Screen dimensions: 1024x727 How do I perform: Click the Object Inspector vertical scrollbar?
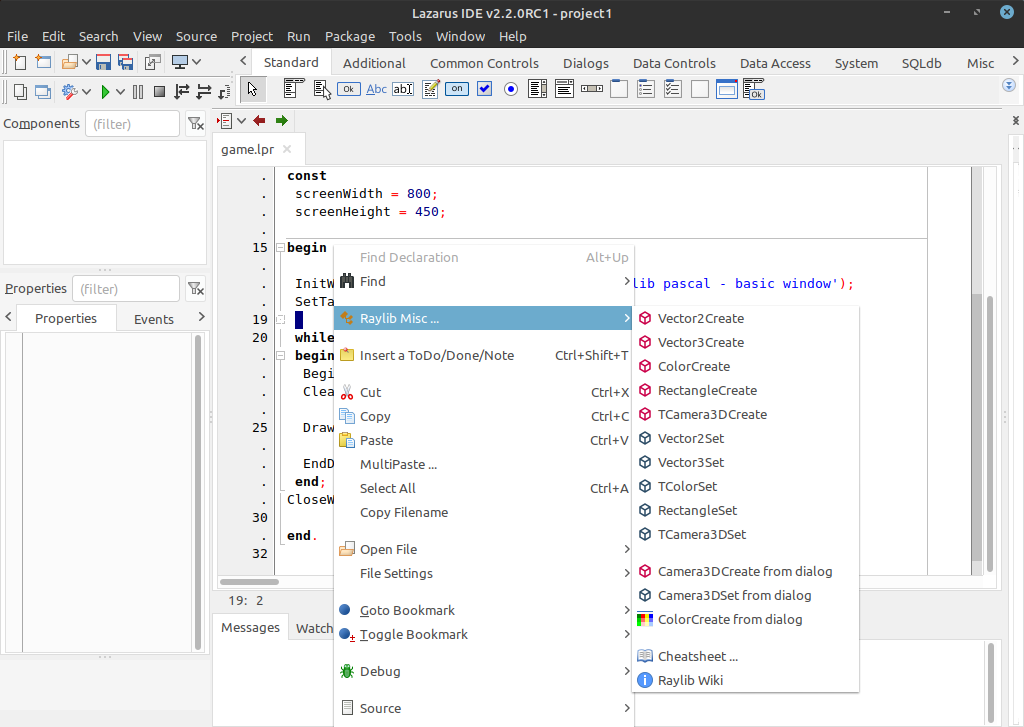[198, 492]
